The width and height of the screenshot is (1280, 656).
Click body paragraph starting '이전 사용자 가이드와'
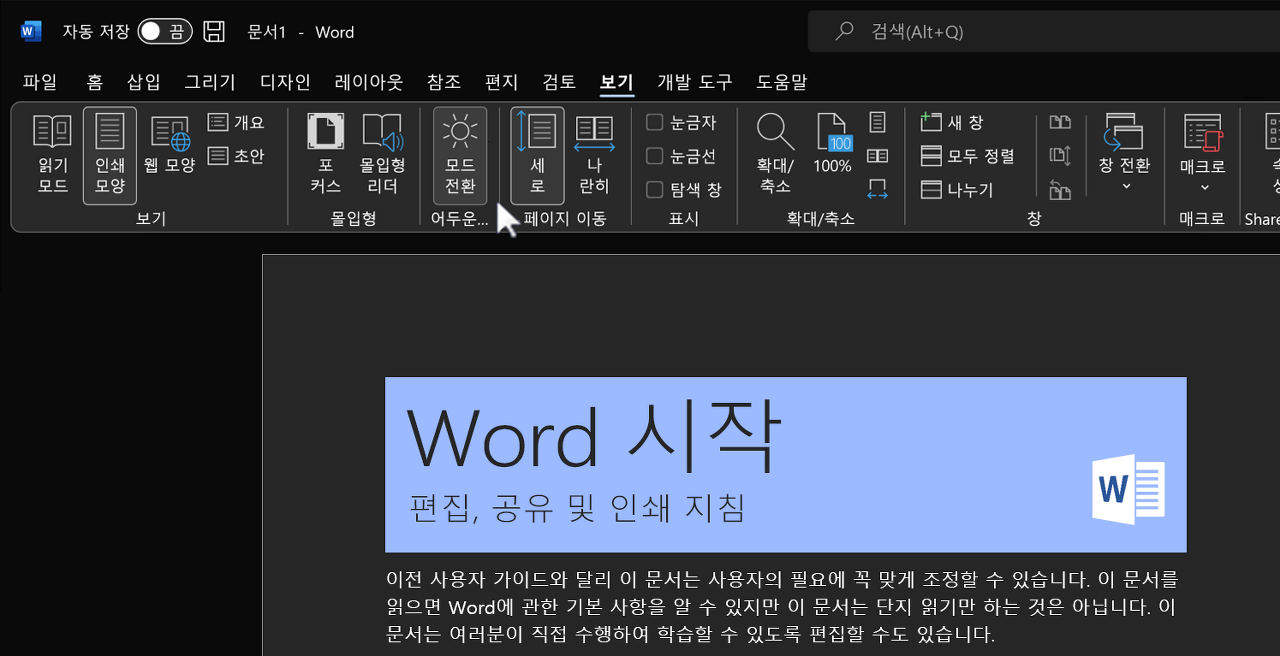783,606
